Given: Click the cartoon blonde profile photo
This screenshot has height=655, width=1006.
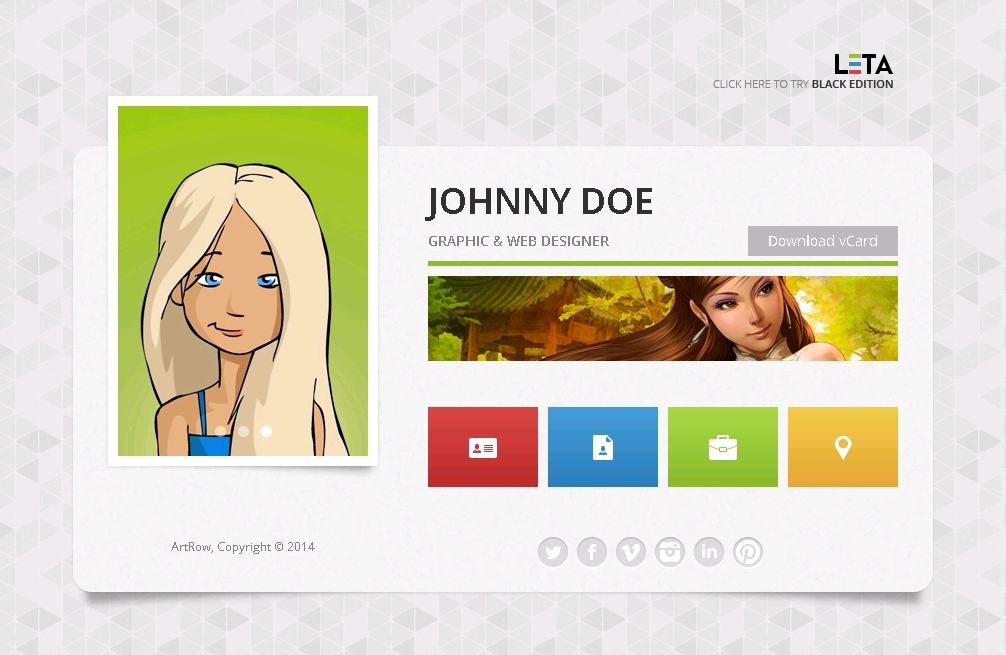Looking at the screenshot, I should click(243, 281).
